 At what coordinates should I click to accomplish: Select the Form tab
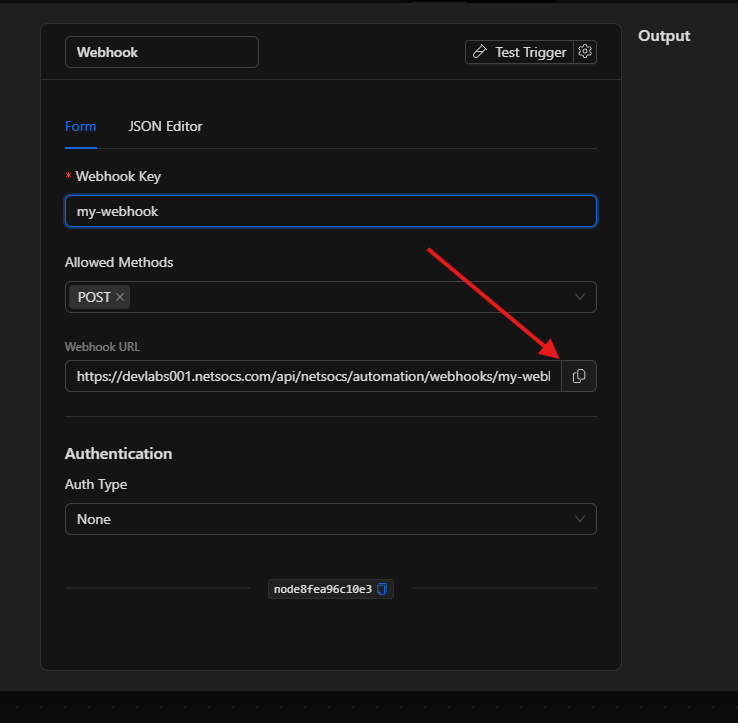point(80,126)
